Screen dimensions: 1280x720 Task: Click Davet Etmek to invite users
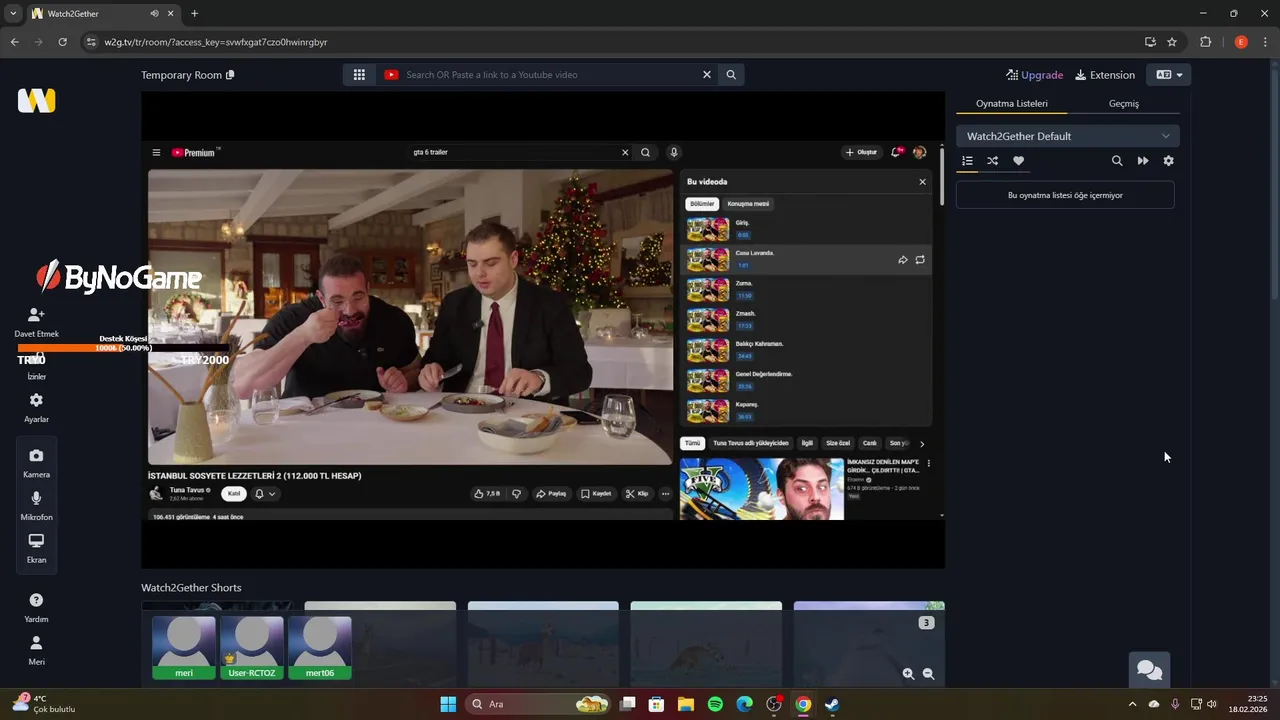pyautogui.click(x=36, y=322)
